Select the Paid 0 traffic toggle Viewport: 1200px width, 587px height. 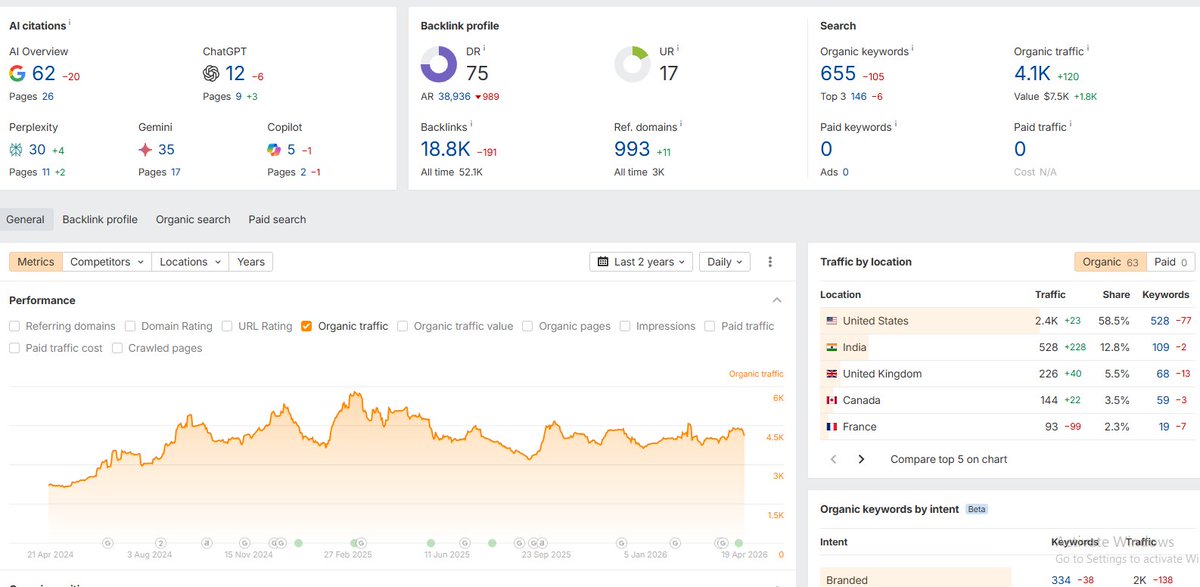pyautogui.click(x=1170, y=262)
